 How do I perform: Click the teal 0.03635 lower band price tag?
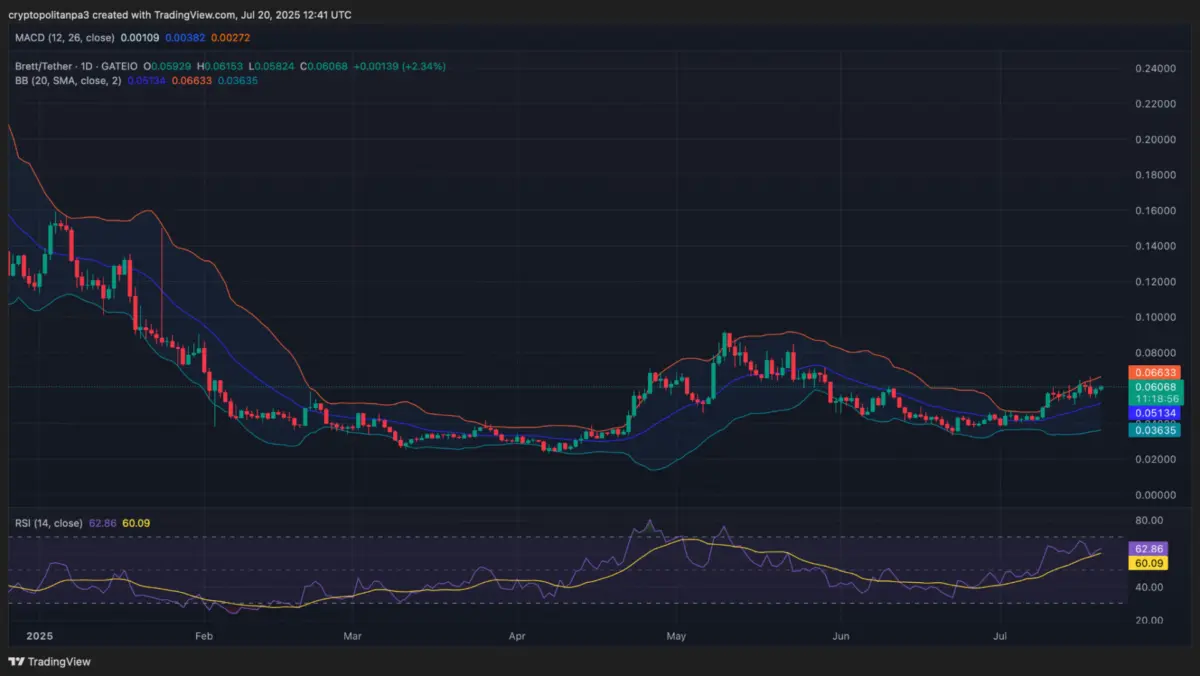click(x=1156, y=430)
